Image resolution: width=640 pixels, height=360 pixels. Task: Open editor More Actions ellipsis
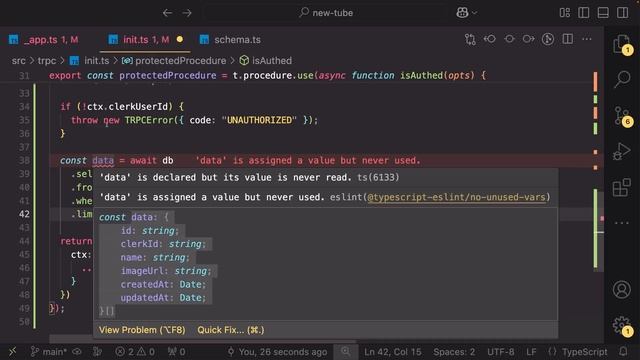tap(587, 39)
